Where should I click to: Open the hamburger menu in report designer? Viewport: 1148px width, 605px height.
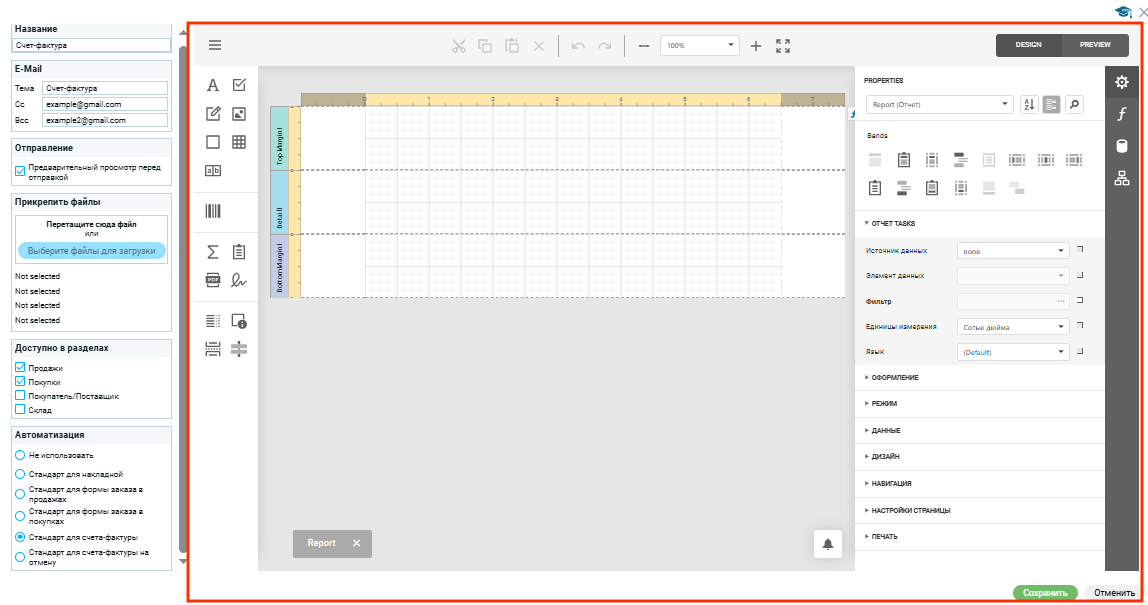[215, 45]
